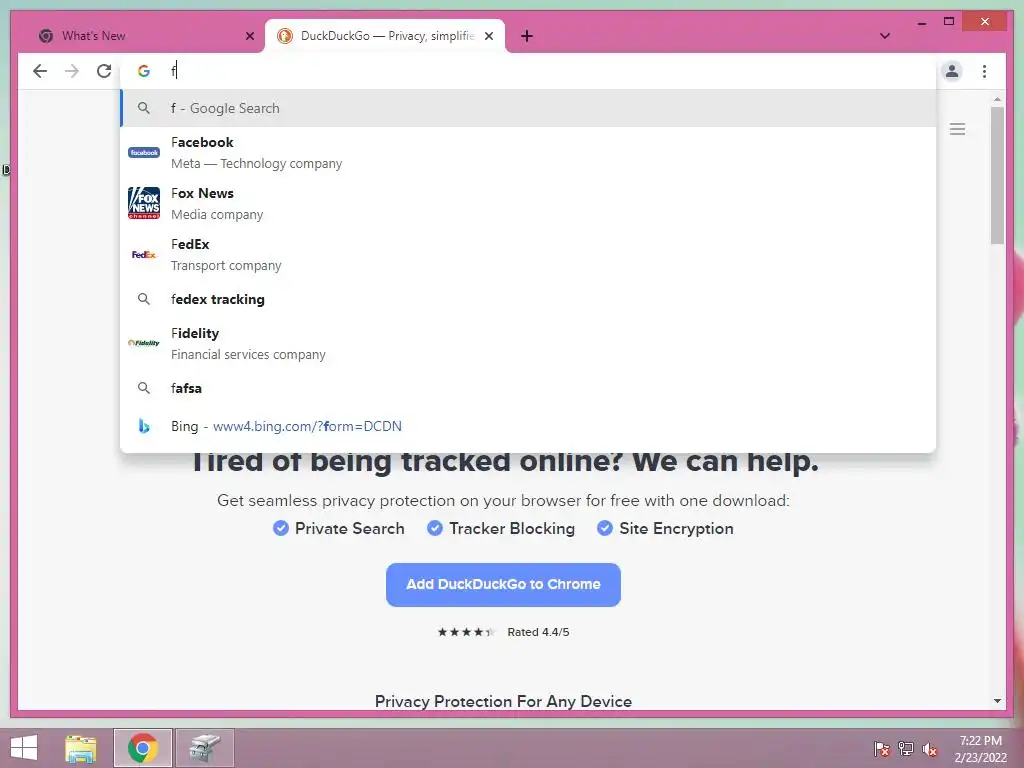Click the 'Rated 4.4/5' text

(538, 632)
